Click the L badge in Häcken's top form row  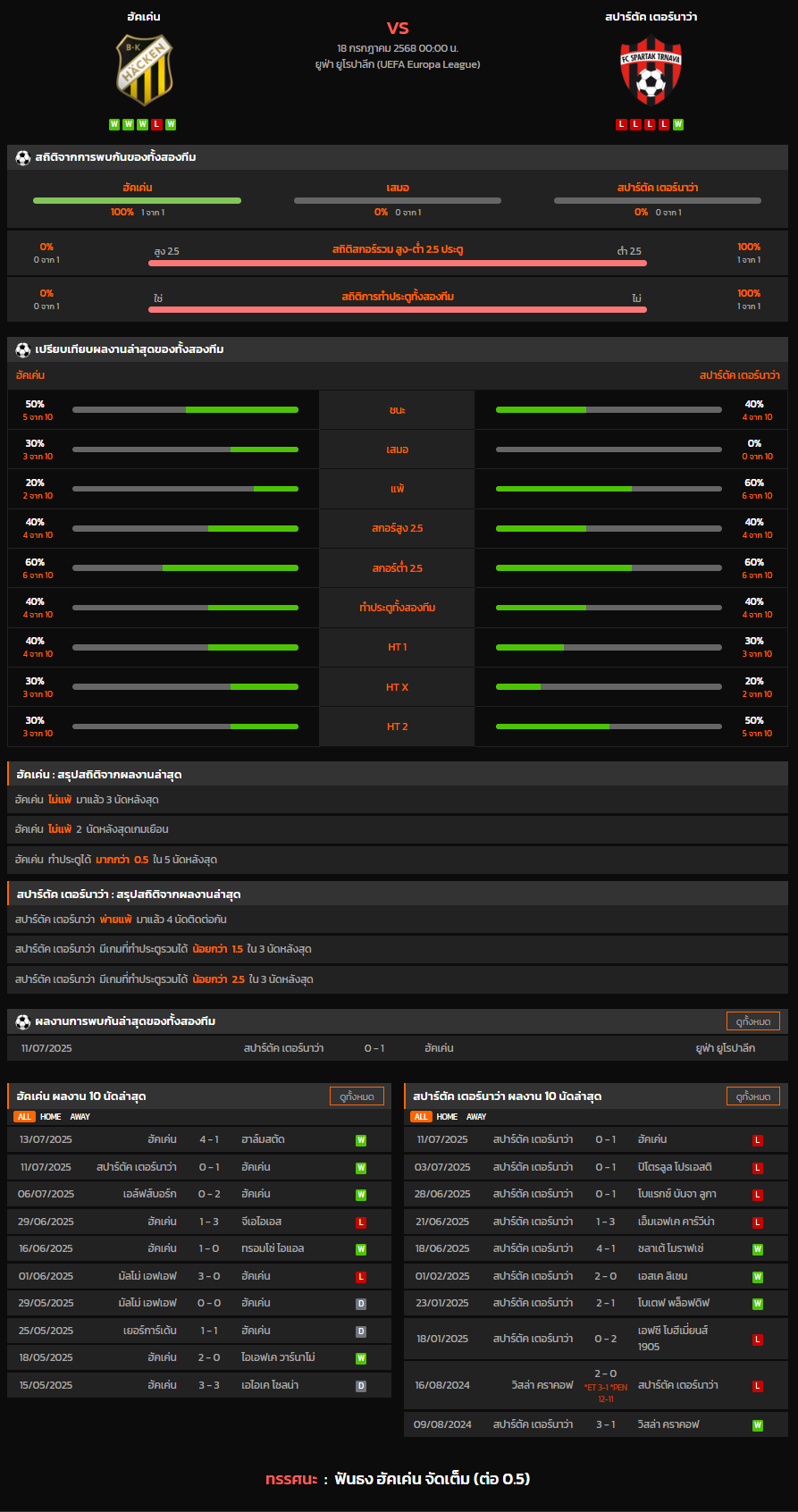pos(156,124)
